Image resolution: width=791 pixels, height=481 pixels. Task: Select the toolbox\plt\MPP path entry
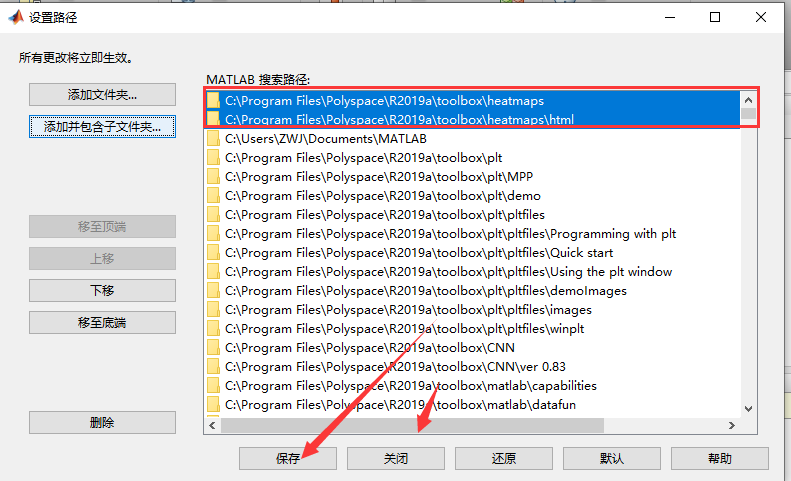click(472, 177)
